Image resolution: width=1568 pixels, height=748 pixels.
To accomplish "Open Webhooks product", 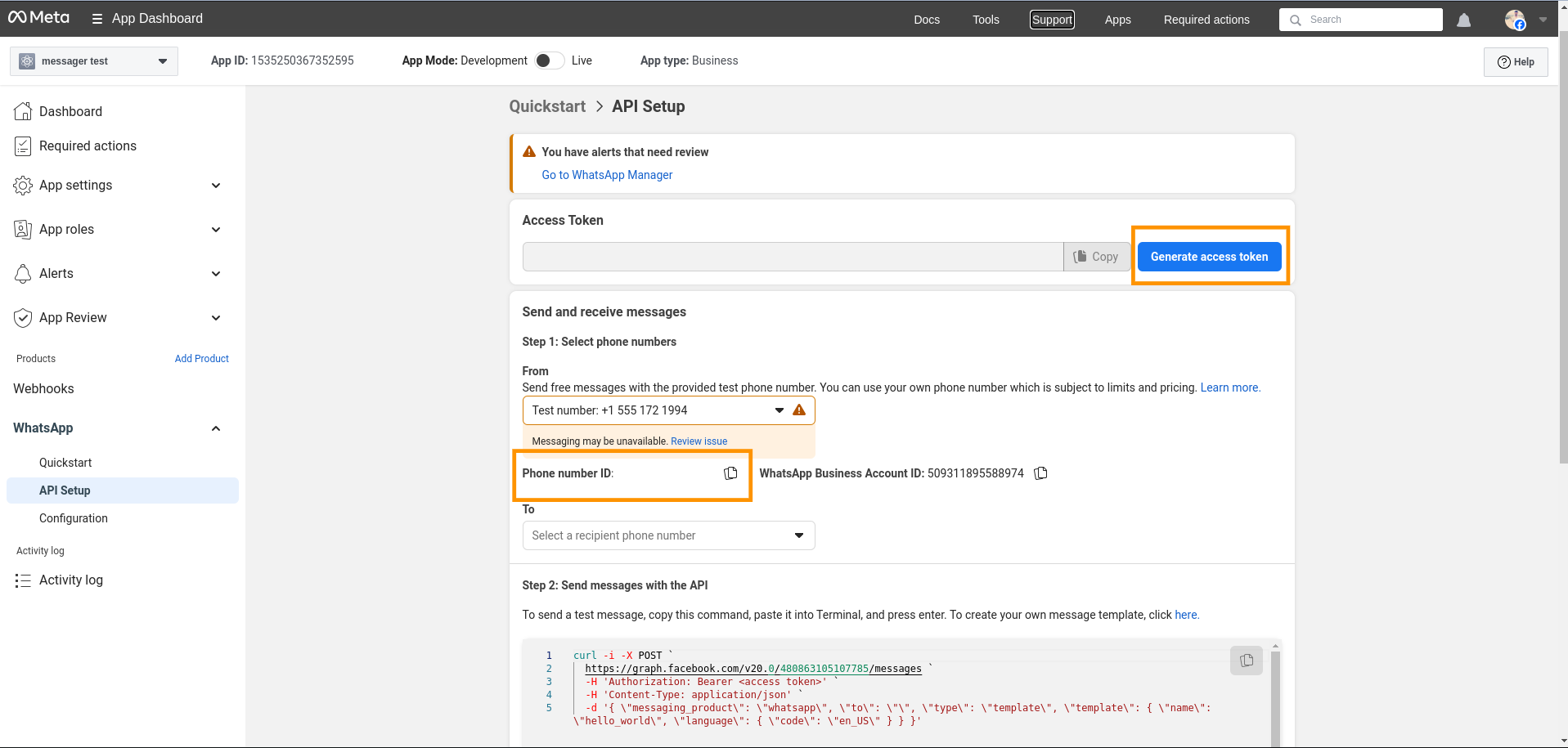I will [43, 389].
